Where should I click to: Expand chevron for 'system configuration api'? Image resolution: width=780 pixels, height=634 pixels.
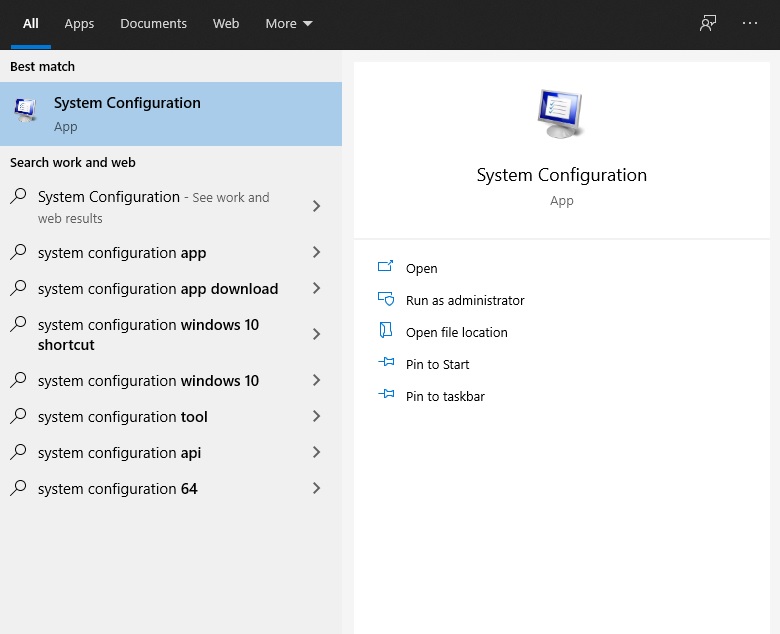316,452
